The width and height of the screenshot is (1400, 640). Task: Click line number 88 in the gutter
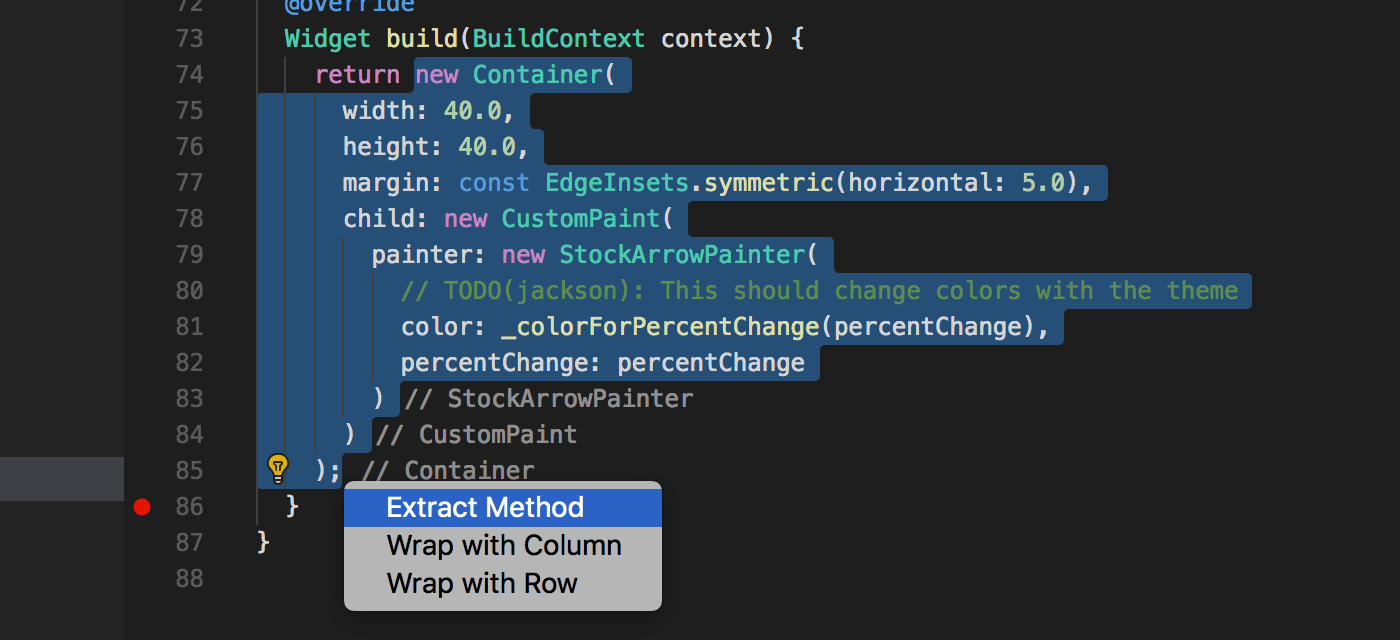(188, 579)
